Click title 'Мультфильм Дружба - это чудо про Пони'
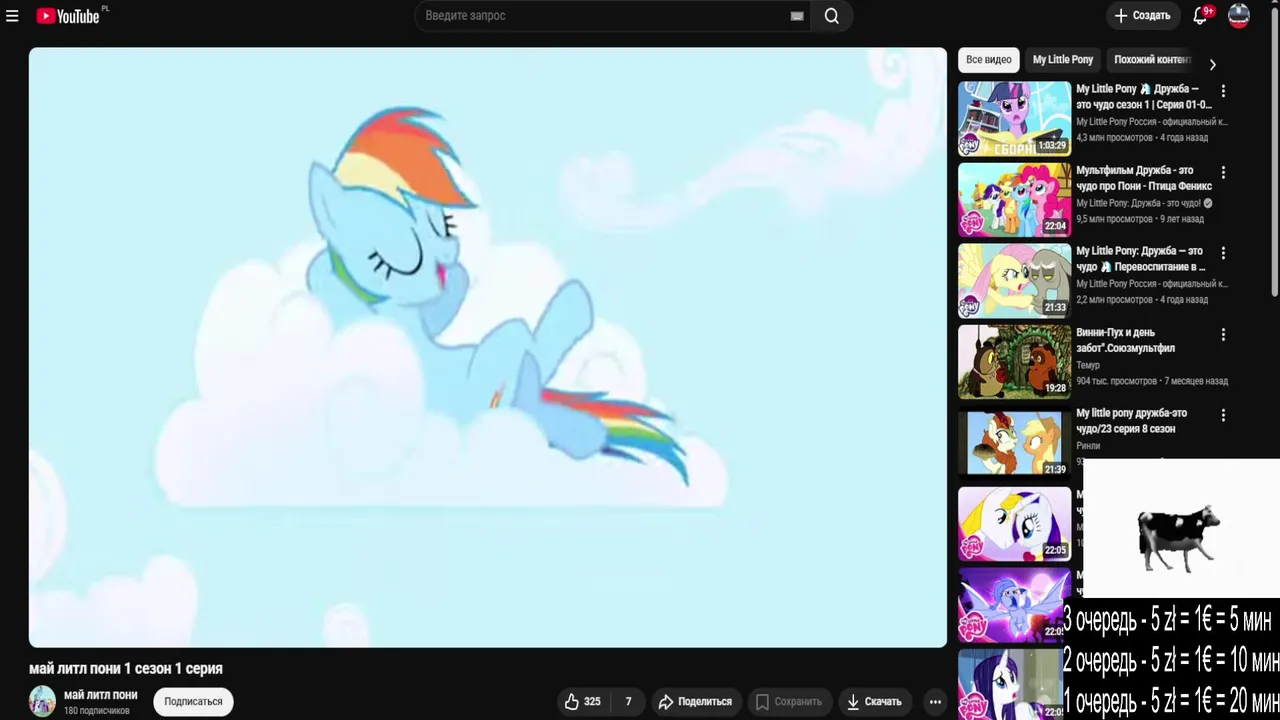The width and height of the screenshot is (1280, 720). tap(1143, 178)
